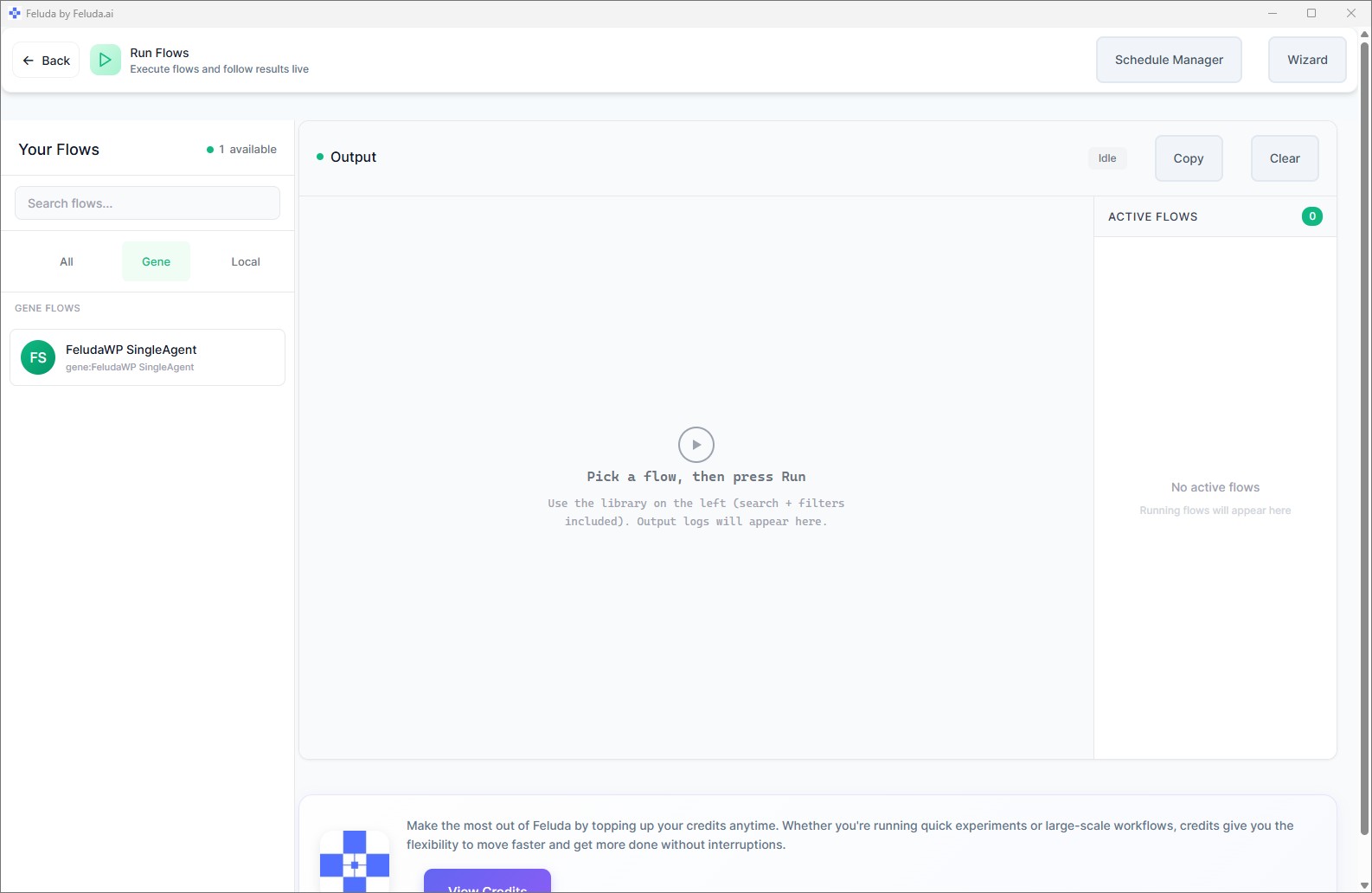Go back using the Back button
1372x893 pixels.
click(x=46, y=61)
